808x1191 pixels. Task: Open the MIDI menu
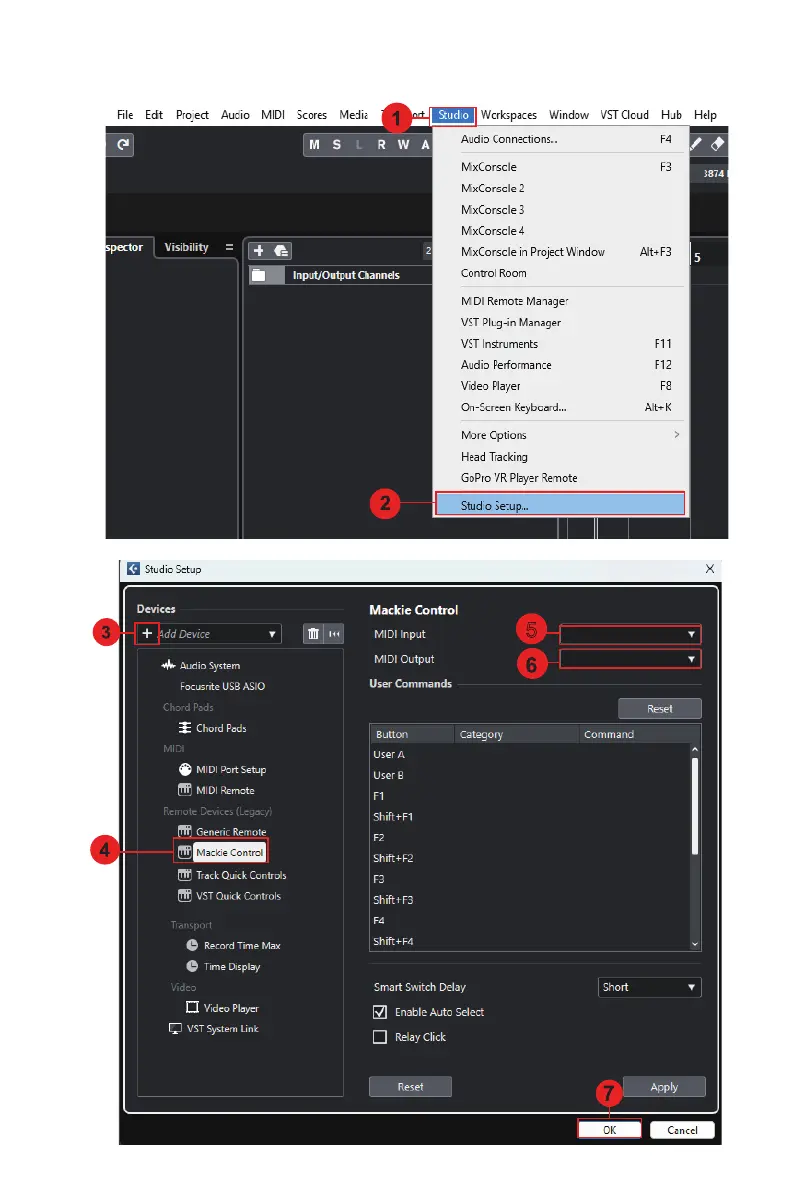coord(273,115)
